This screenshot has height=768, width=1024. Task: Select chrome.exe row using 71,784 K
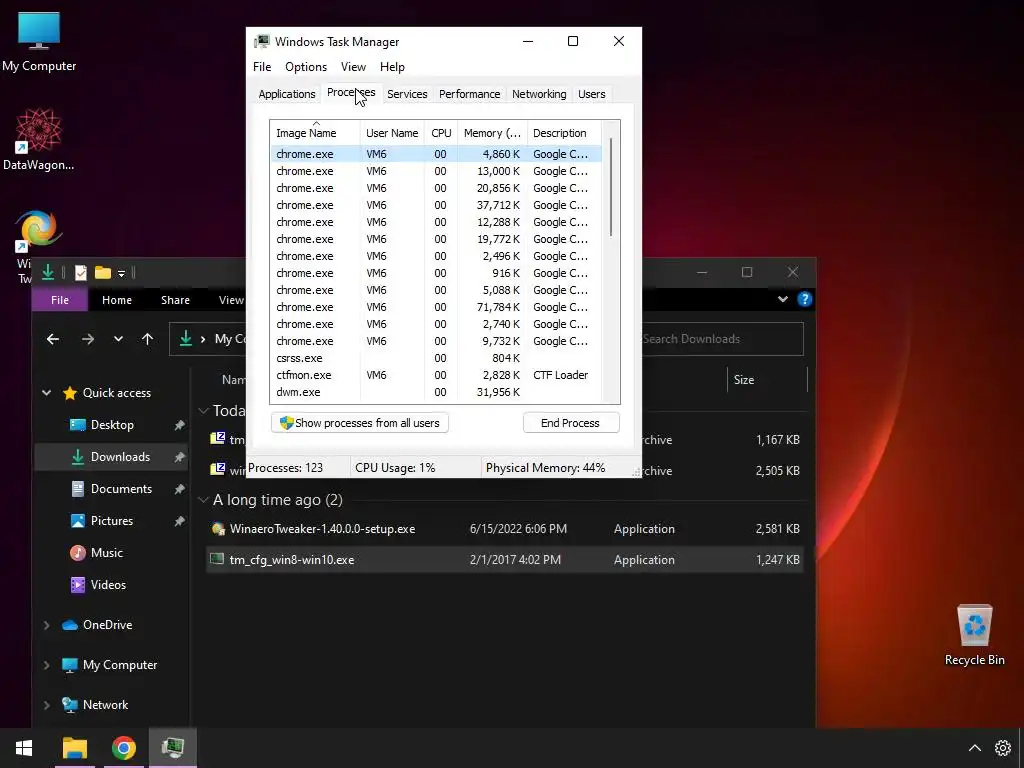435,307
